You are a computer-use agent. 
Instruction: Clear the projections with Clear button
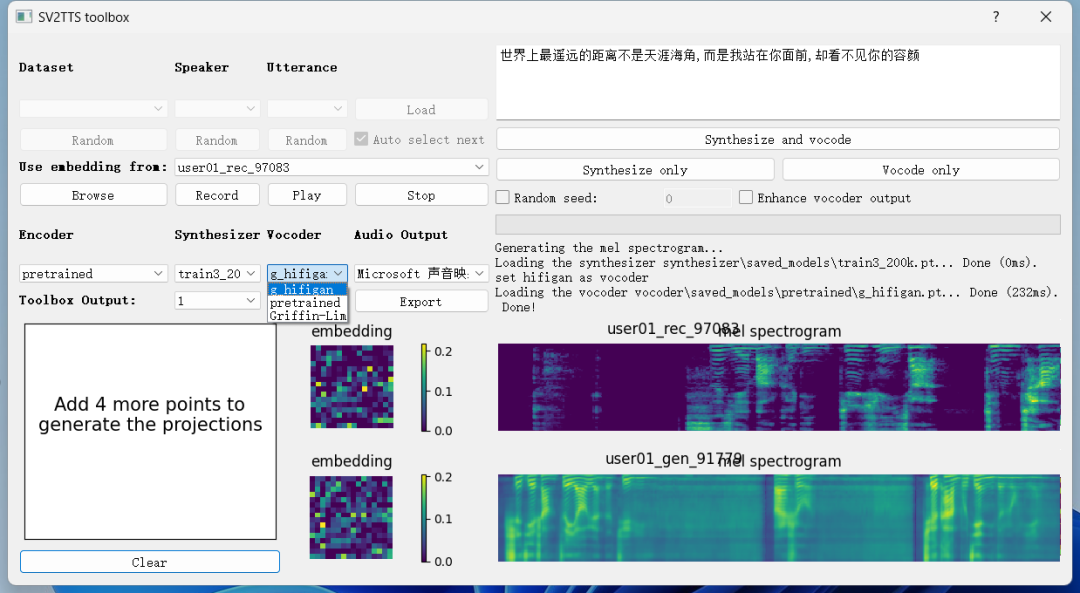[150, 562]
